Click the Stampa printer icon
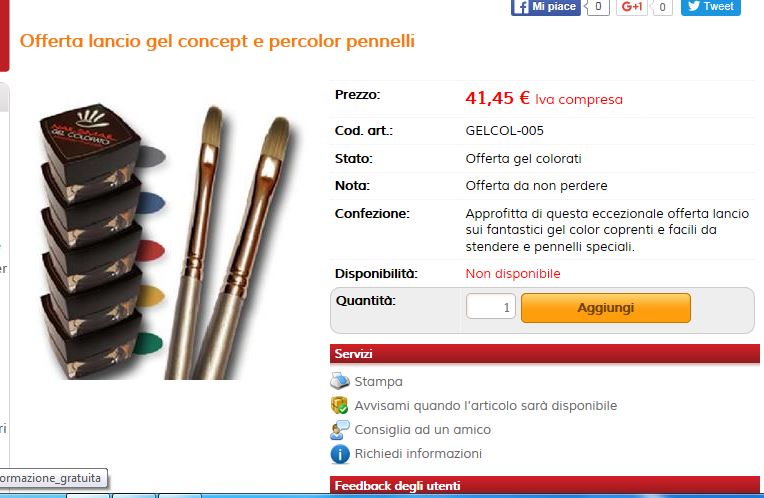 pyautogui.click(x=340, y=381)
